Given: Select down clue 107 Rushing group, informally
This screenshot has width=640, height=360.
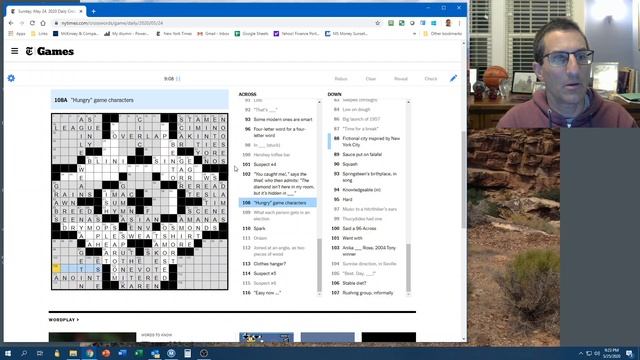Looking at the screenshot, I should 367,293.
